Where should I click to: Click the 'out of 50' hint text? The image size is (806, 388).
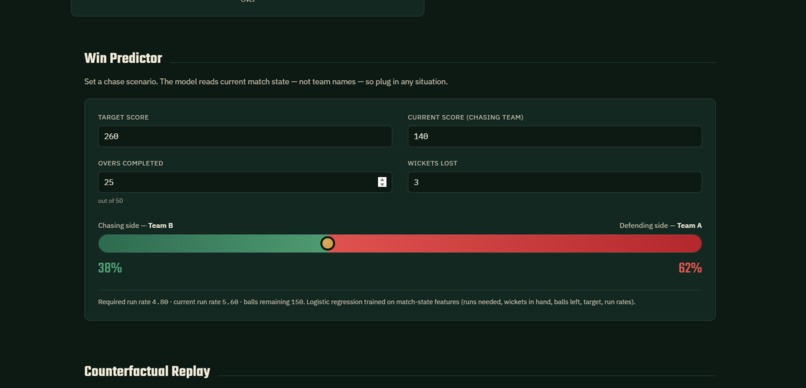point(111,201)
